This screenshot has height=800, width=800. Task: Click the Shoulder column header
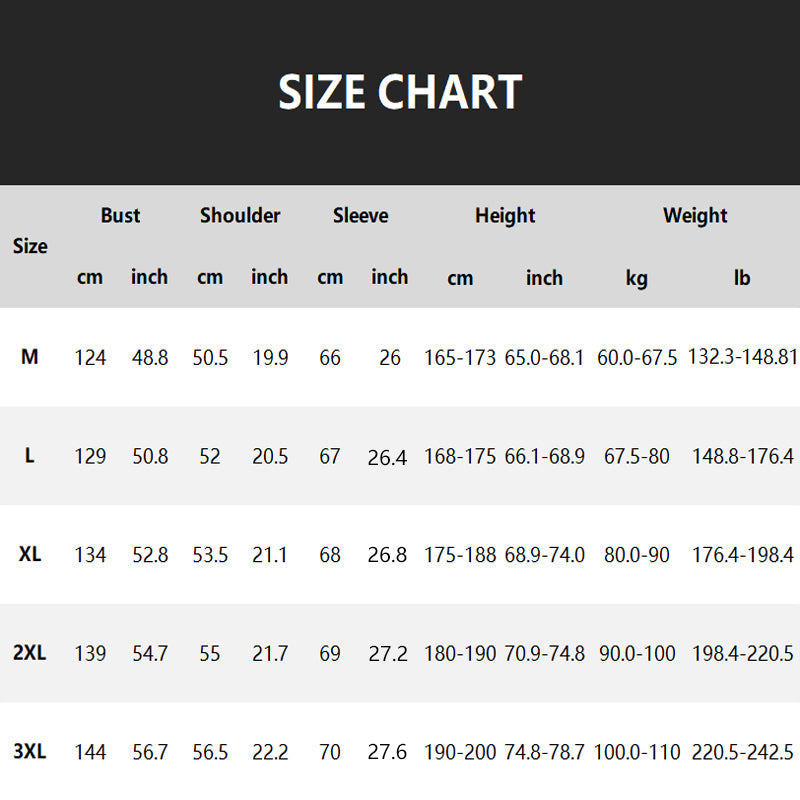point(240,215)
